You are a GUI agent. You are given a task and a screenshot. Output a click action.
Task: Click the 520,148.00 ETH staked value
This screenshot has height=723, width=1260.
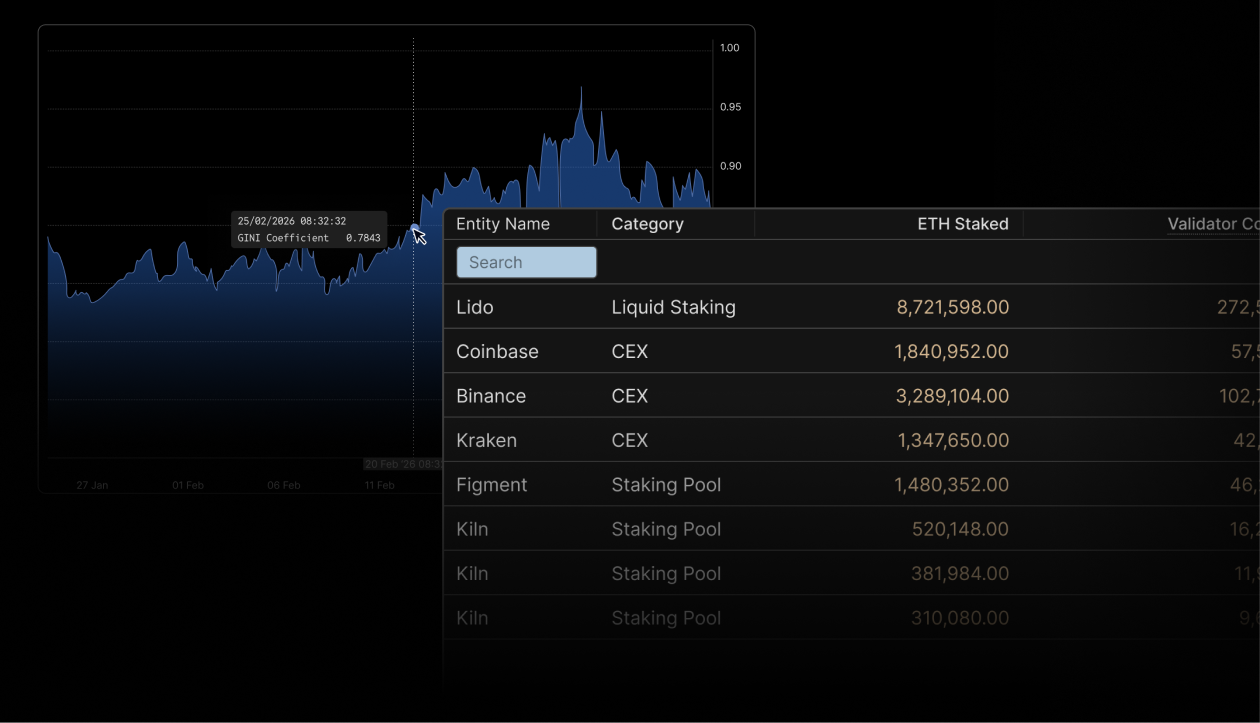(960, 529)
